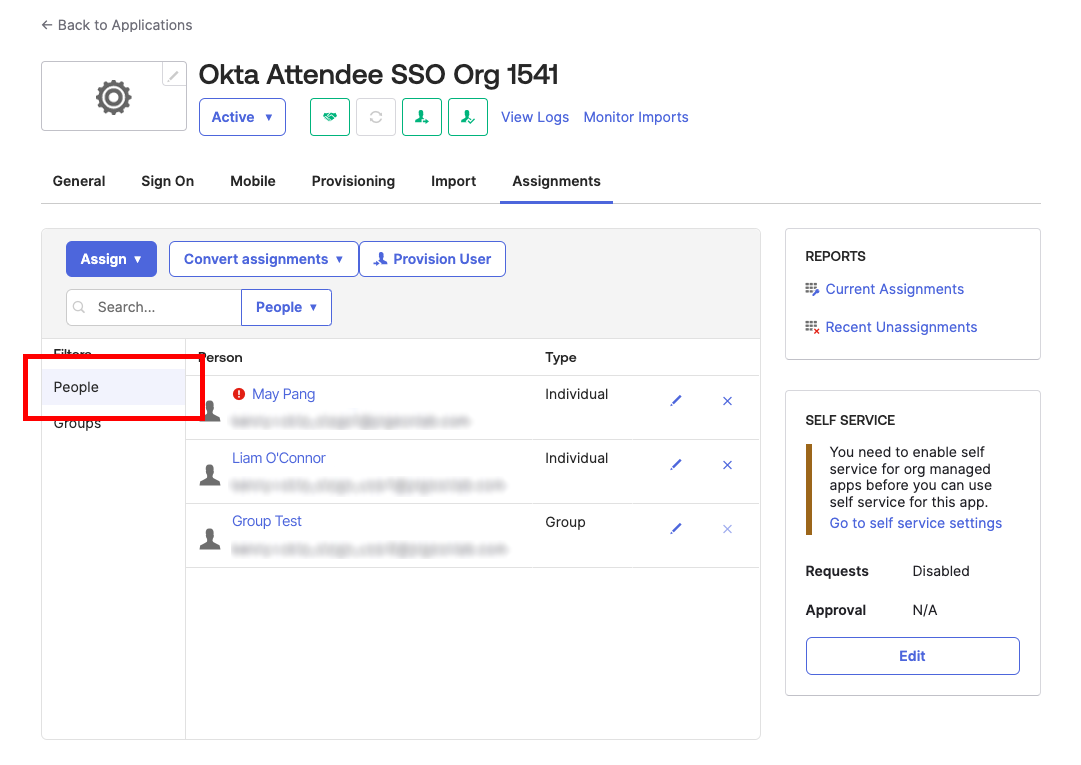Click the green user-with-arrow icon button
1081x765 pixels.
pyautogui.click(x=422, y=117)
